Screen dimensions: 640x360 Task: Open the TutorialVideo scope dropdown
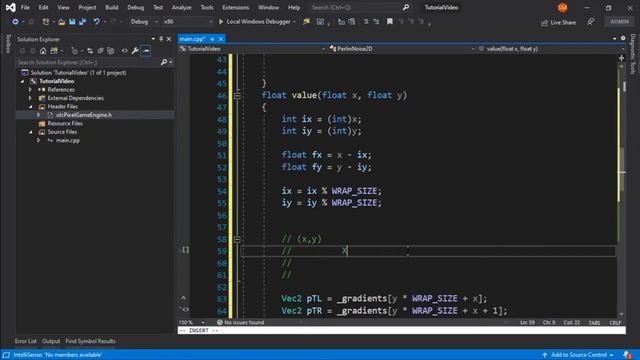click(252, 49)
